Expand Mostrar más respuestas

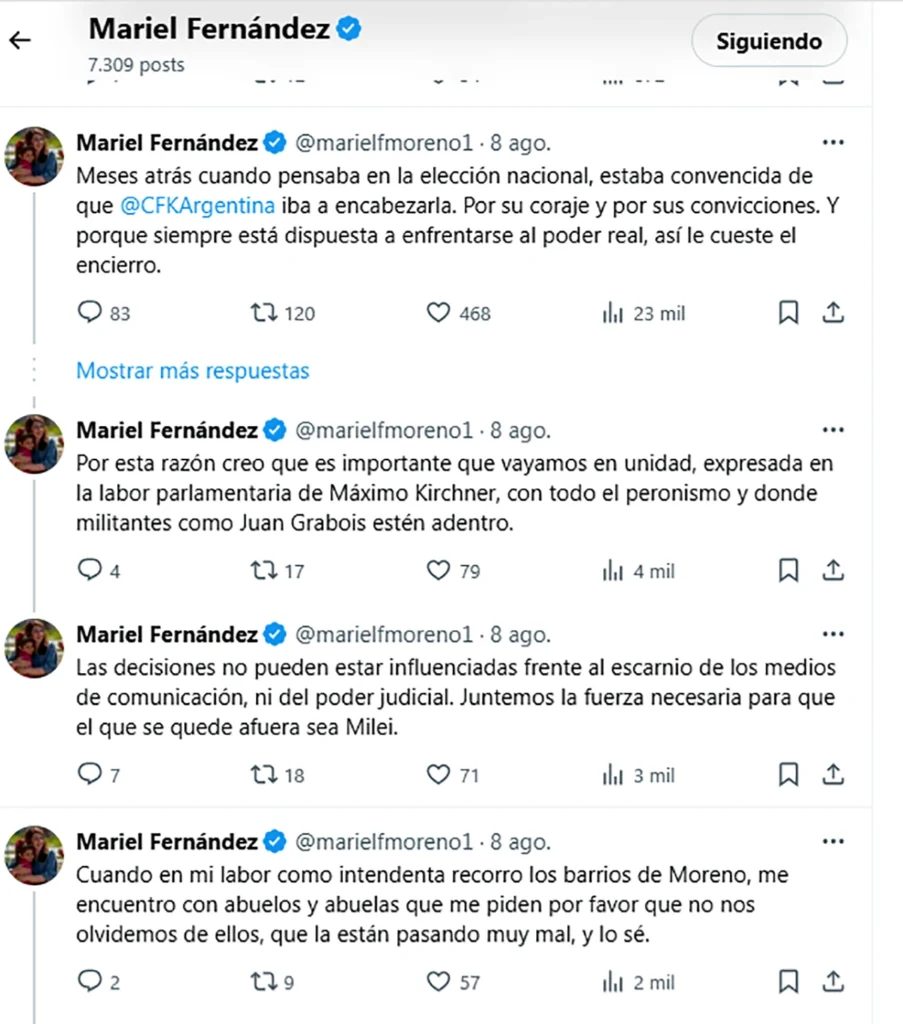point(193,371)
